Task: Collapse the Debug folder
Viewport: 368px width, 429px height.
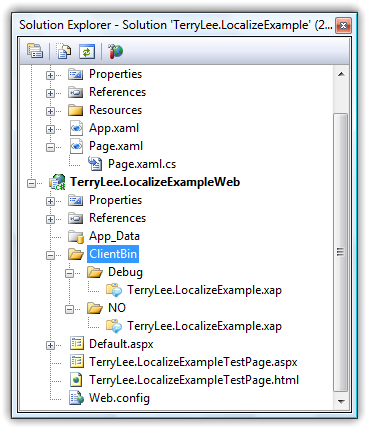Action: (x=69, y=273)
